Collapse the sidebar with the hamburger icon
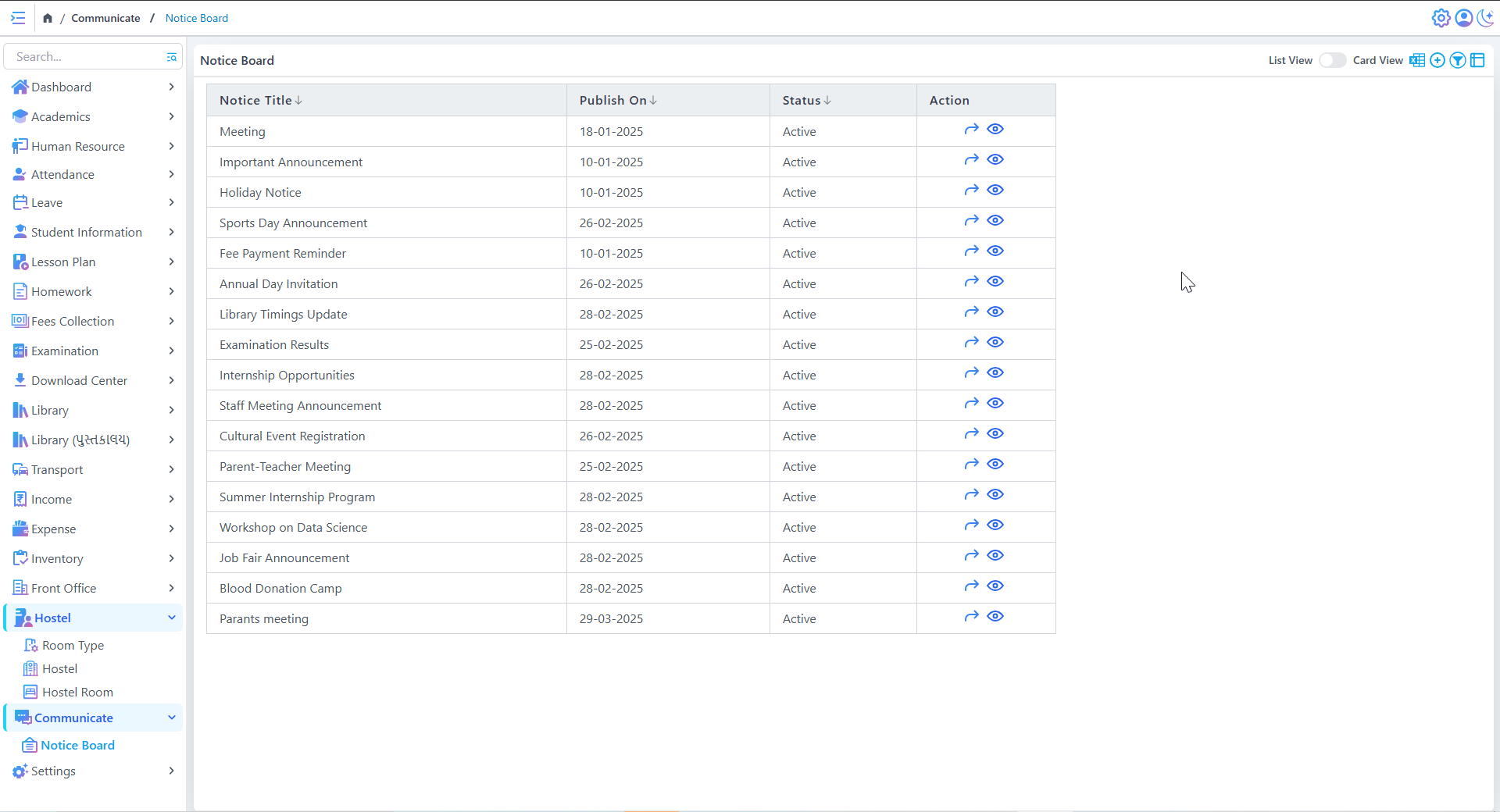 pyautogui.click(x=18, y=18)
